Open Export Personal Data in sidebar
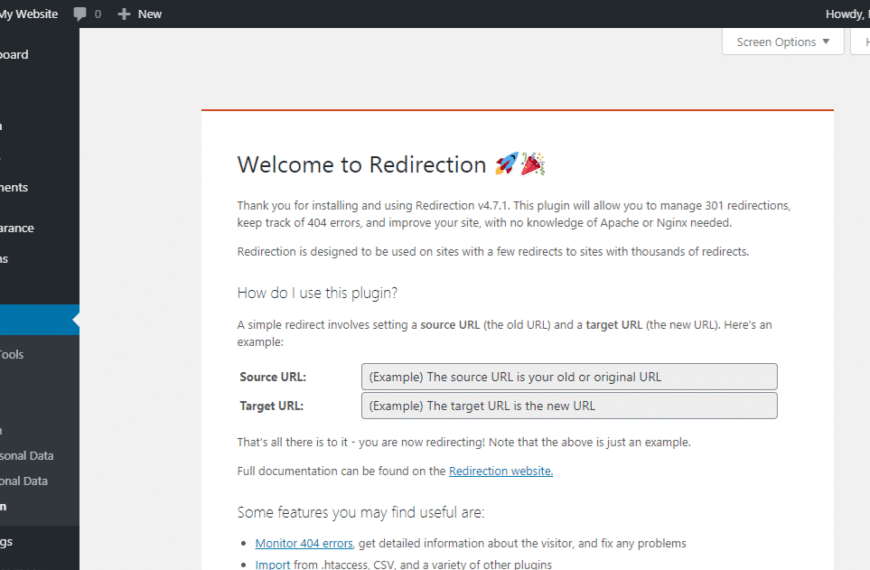This screenshot has width=870, height=570. coord(27,456)
